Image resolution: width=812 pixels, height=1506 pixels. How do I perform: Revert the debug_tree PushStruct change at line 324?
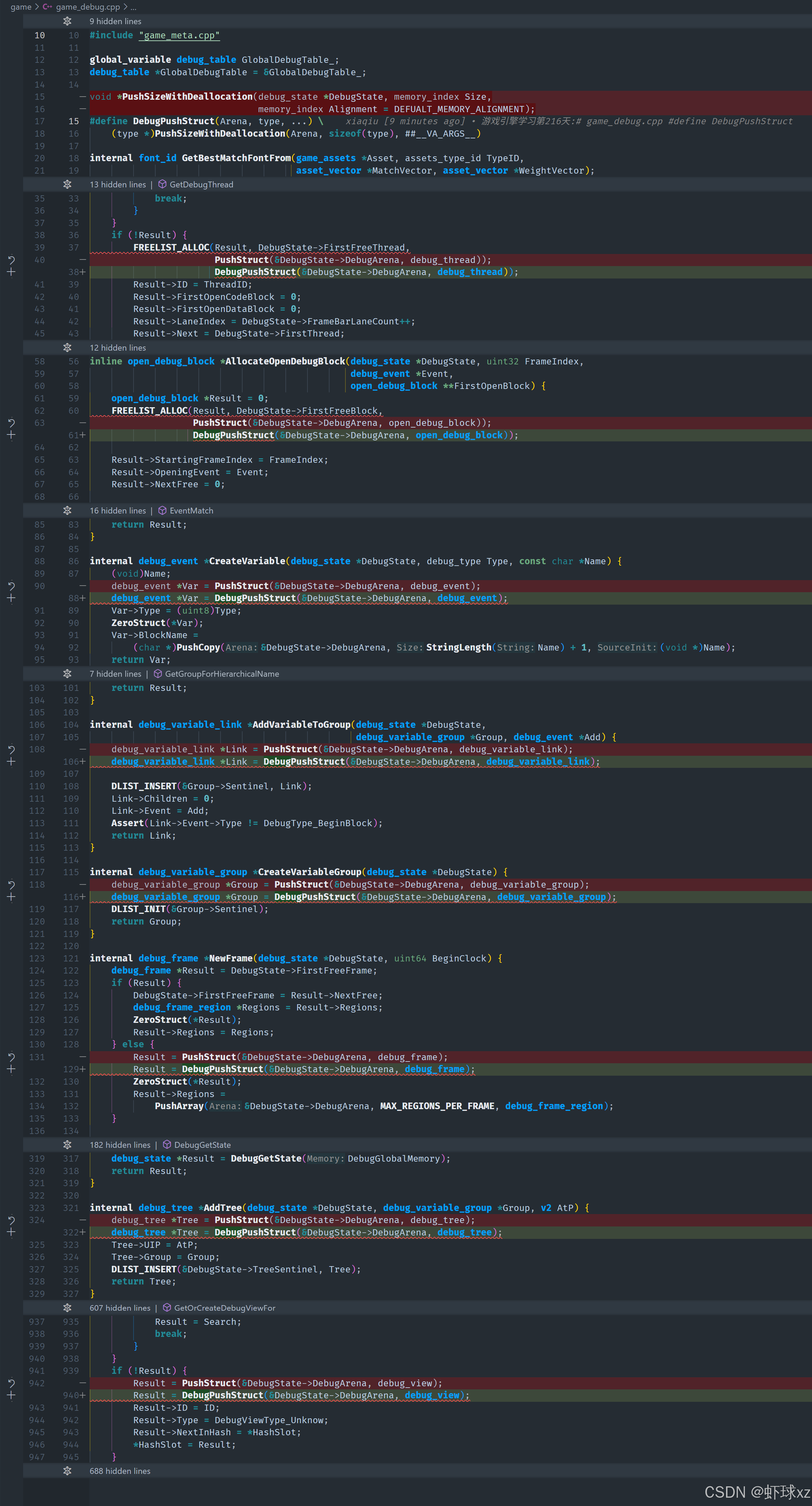click(11, 1220)
